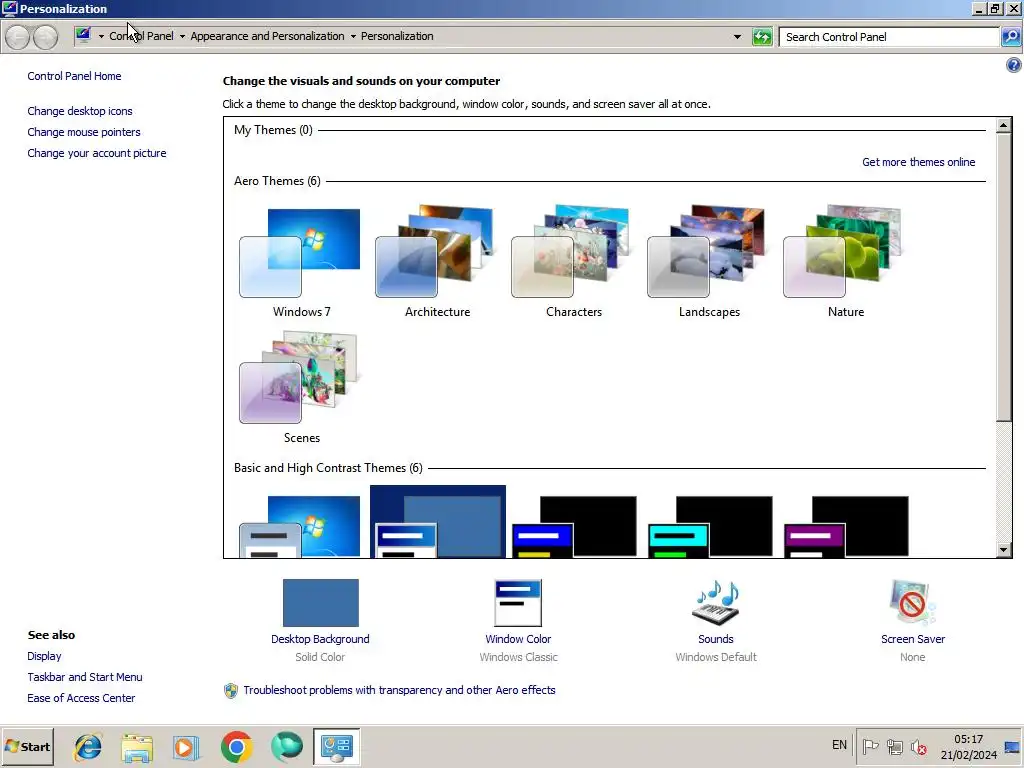1024x768 pixels.
Task: Select the highlighted Windows Classic theme thumbnail
Action: [438, 521]
